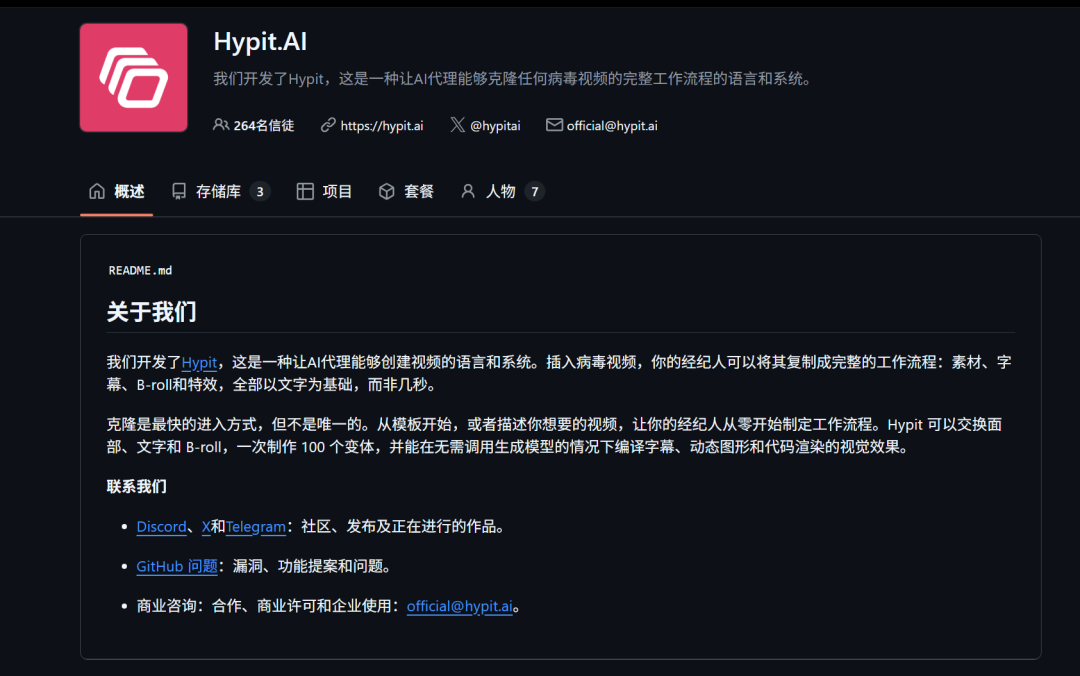The height and width of the screenshot is (676, 1080).
Task: Click the 联系我们 subheading
Action: (136, 486)
